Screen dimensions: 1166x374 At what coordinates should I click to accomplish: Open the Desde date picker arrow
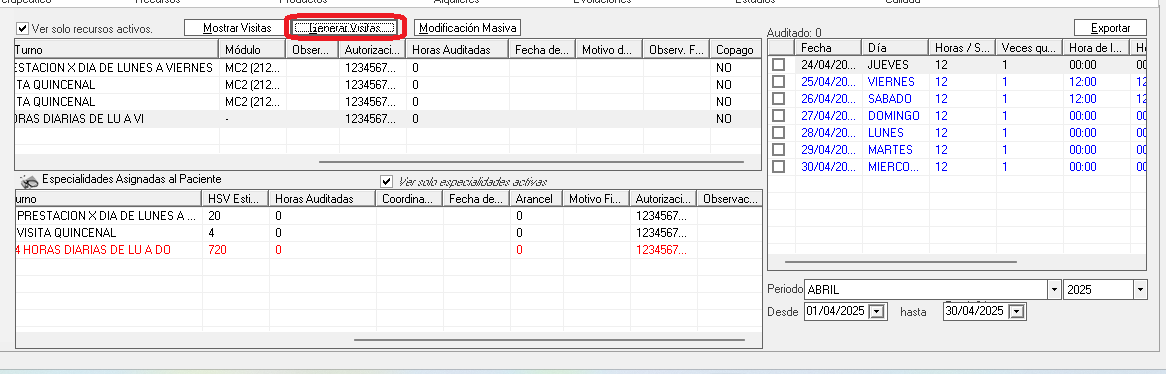[878, 312]
